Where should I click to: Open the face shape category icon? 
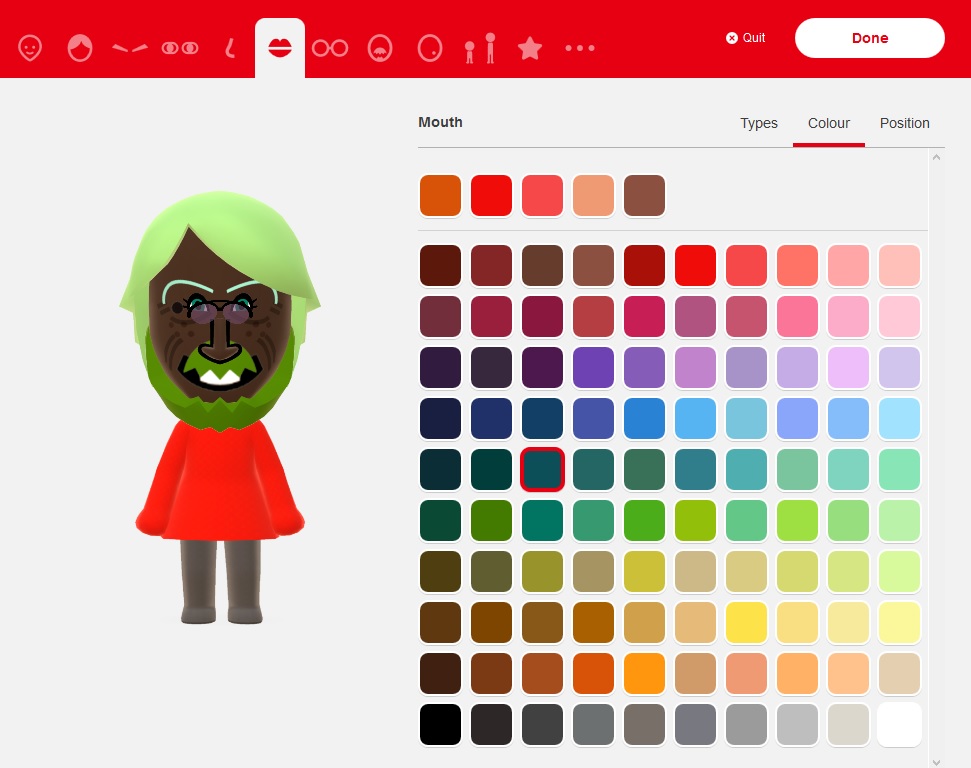point(30,48)
